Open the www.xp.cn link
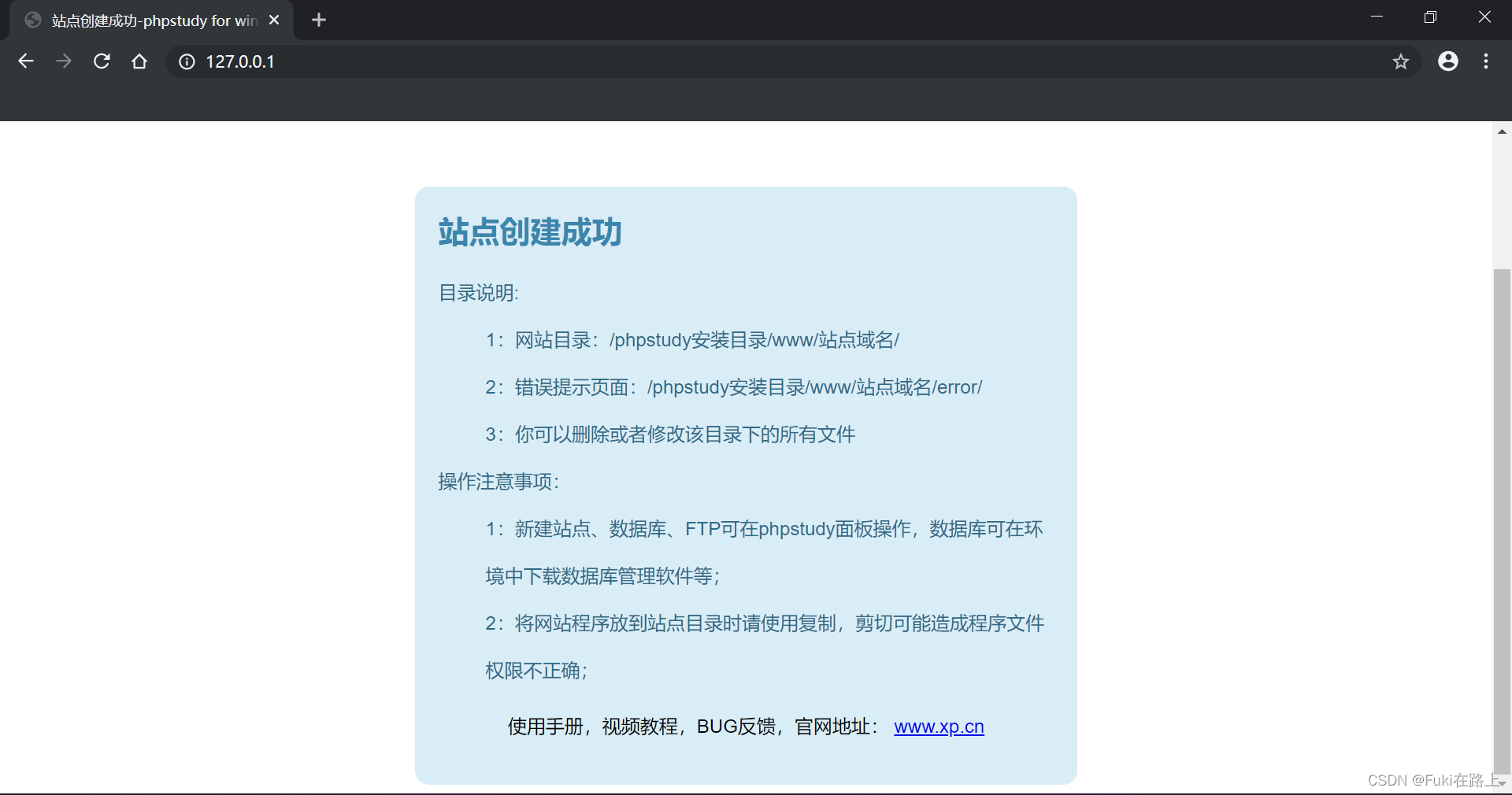 click(939, 727)
